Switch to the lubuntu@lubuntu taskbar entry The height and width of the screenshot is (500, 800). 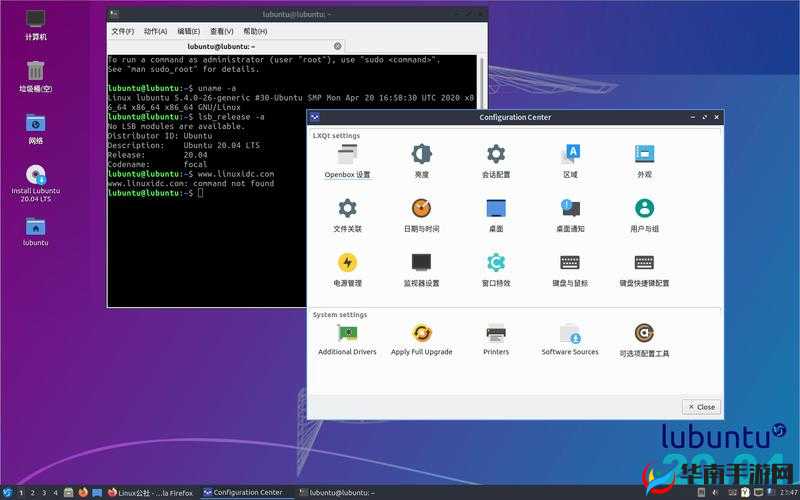pyautogui.click(x=337, y=493)
